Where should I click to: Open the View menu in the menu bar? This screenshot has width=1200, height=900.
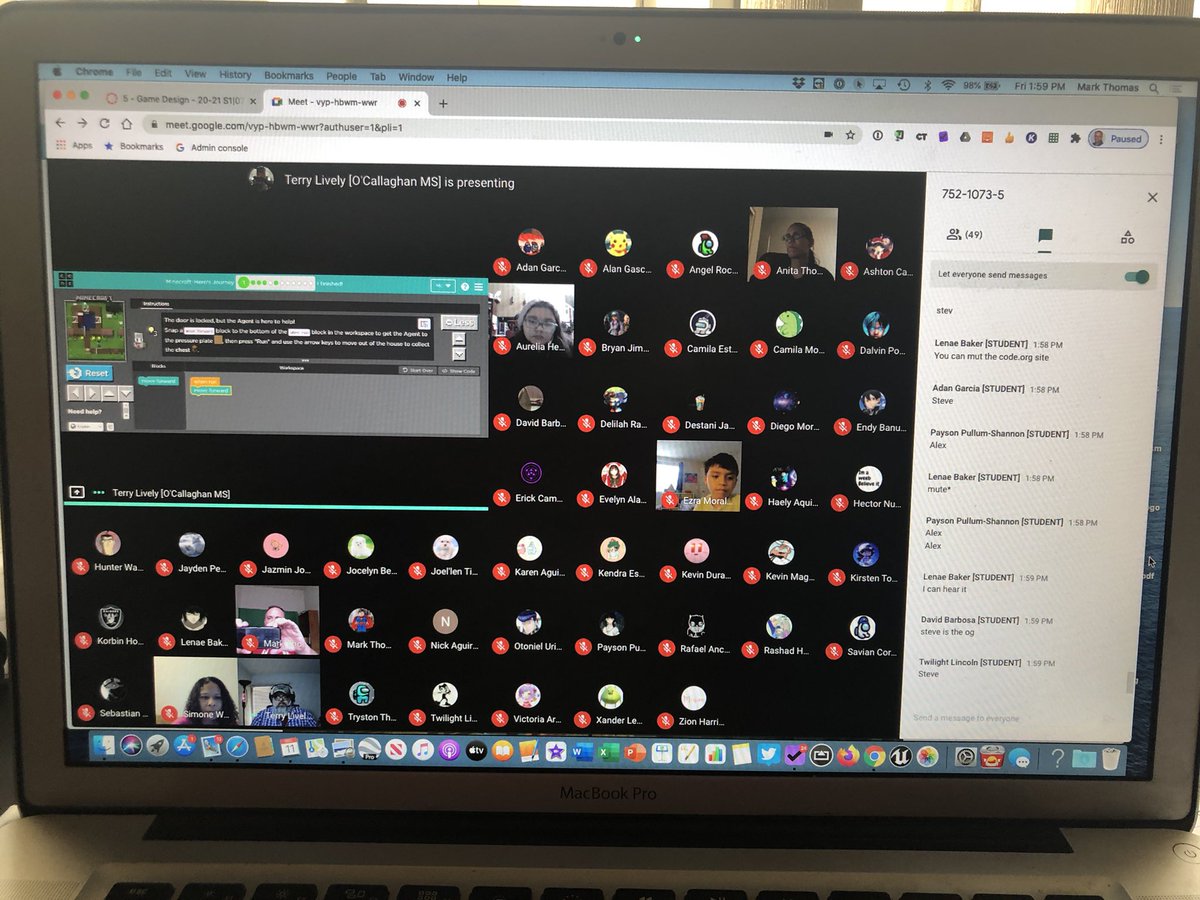tap(195, 73)
